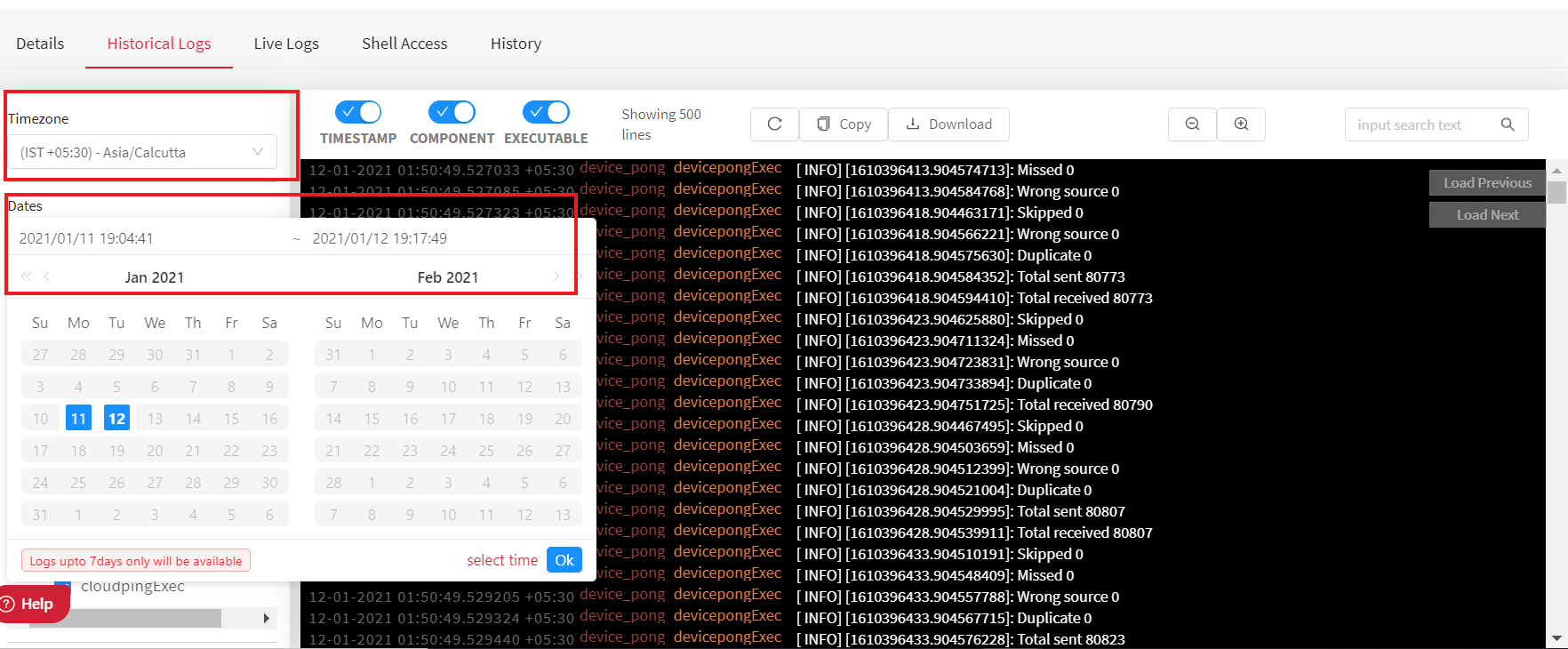This screenshot has height=649, width=1568.
Task: Pick January 11 in the calendar
Action: click(78, 419)
